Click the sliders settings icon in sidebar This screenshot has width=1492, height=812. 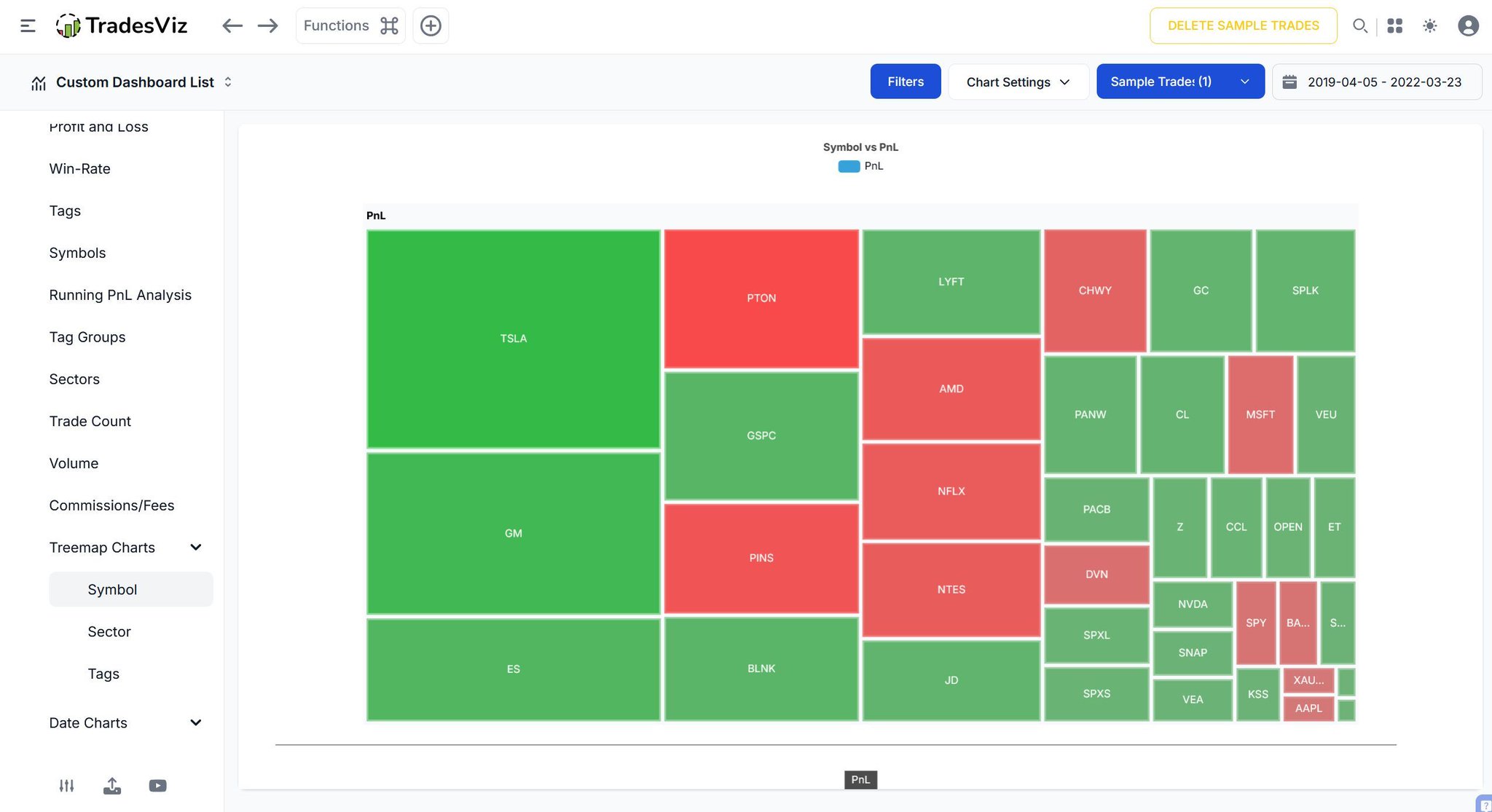point(66,786)
